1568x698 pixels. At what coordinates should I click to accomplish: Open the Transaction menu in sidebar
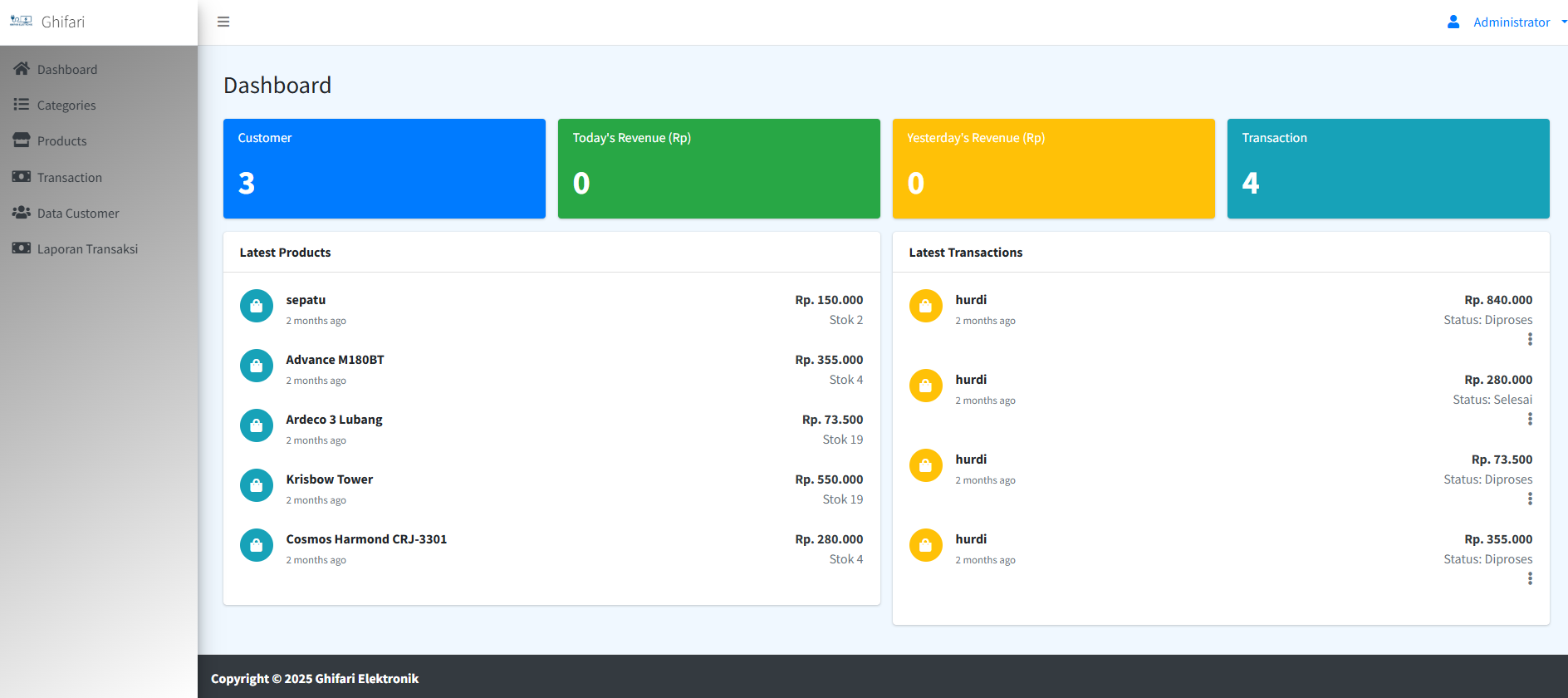pyautogui.click(x=70, y=178)
